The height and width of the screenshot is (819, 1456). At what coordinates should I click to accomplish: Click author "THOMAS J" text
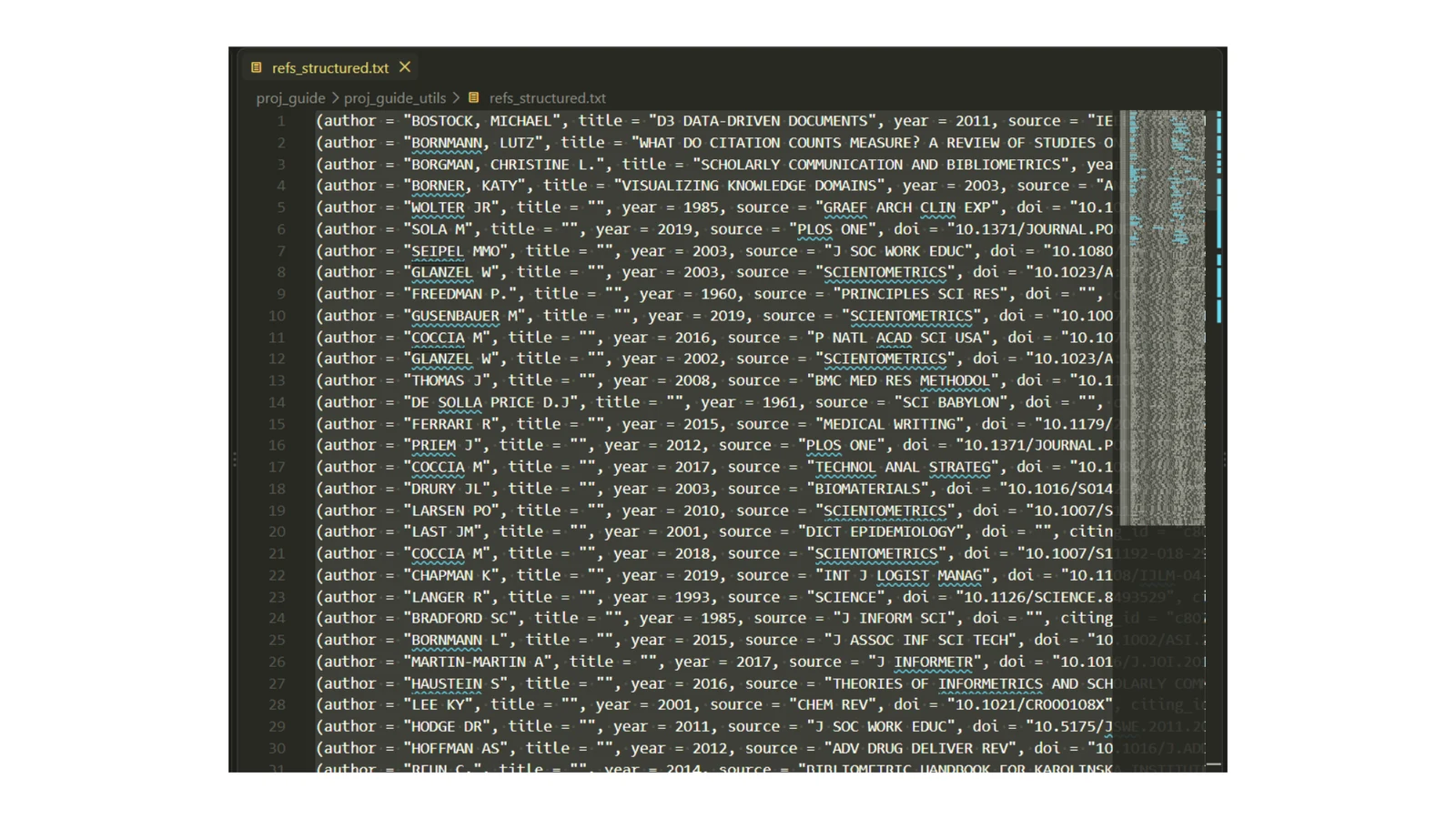[447, 380]
